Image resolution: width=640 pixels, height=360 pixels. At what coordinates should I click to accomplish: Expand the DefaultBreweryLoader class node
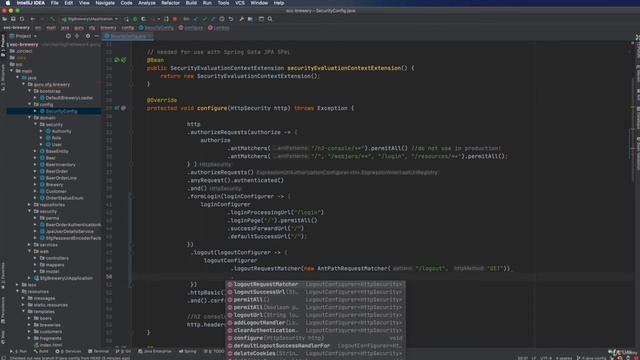[x=36, y=98]
